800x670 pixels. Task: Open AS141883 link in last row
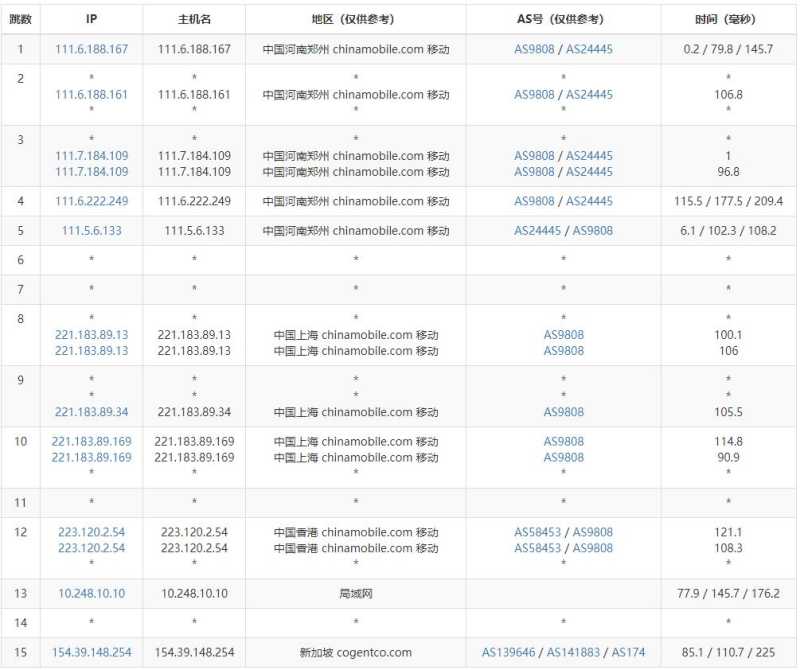coord(573,652)
